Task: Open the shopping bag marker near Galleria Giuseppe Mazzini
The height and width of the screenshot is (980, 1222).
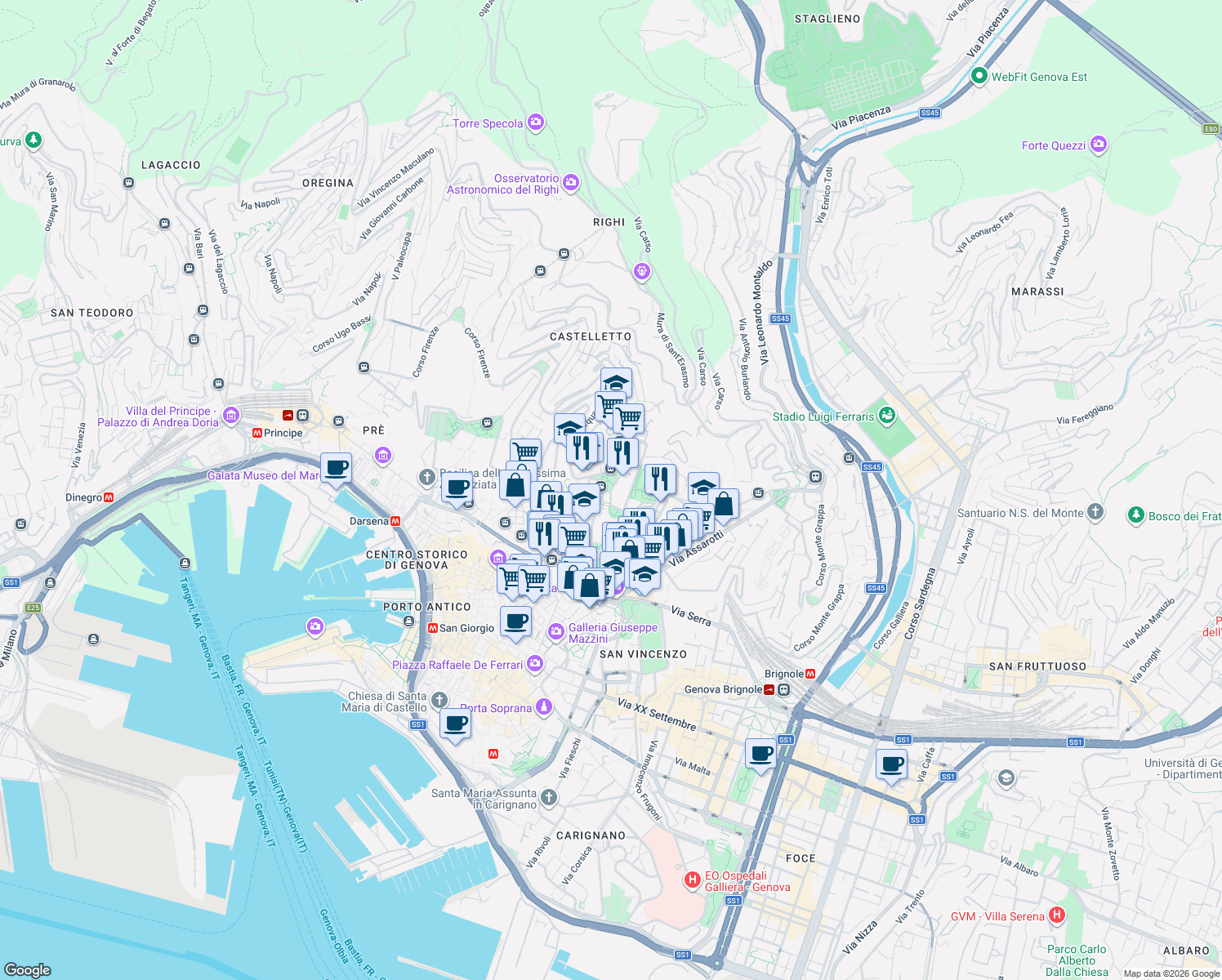Action: (589, 586)
